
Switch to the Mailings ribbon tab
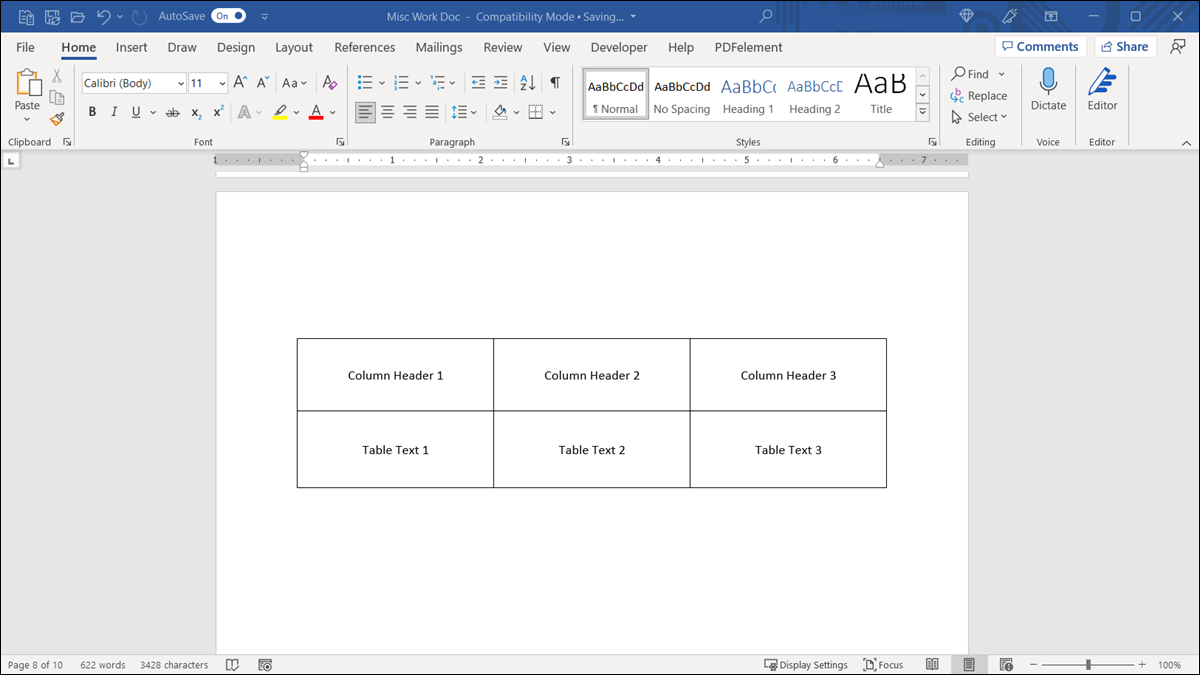tap(438, 47)
